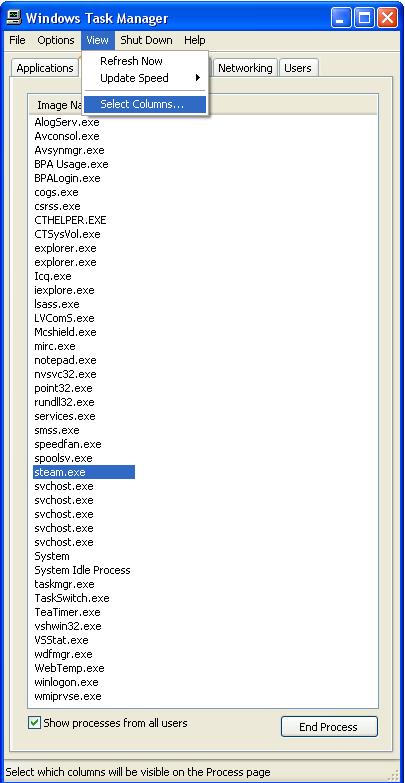Image resolution: width=405 pixels, height=783 pixels.
Task: Sort by the Image Name column header
Action: point(57,105)
